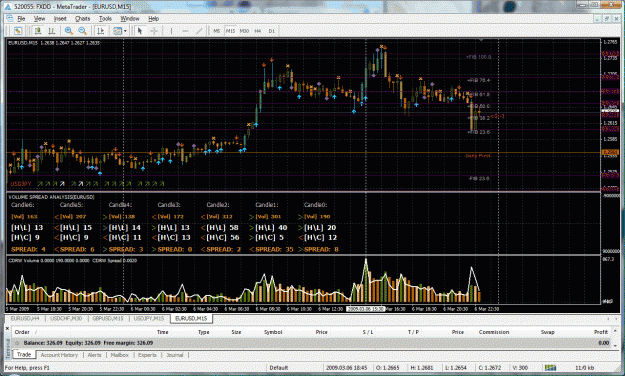Select the horizontal line drawing tool

185,31
